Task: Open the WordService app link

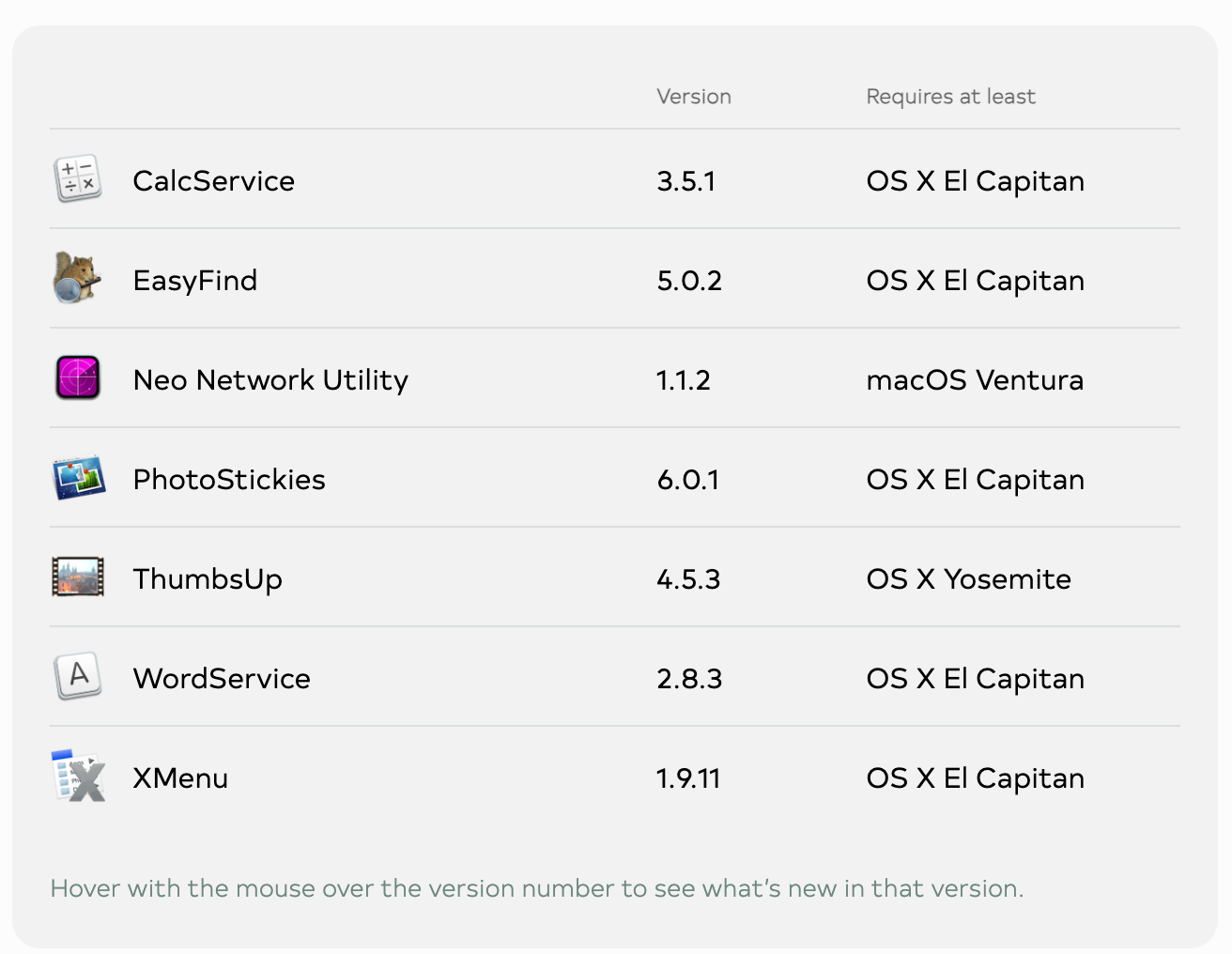Action: (x=222, y=679)
